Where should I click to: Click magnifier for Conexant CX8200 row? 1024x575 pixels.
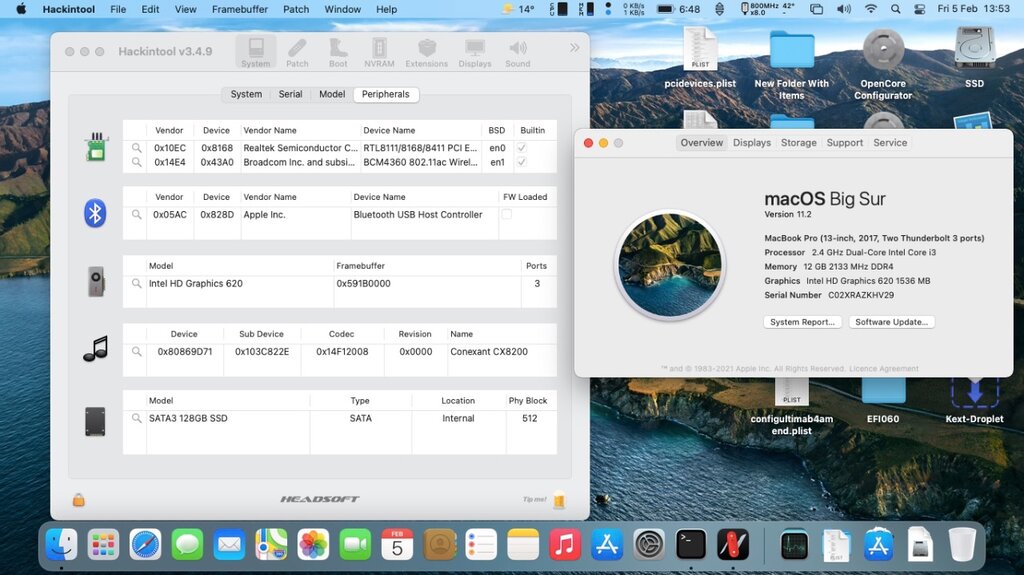(136, 352)
